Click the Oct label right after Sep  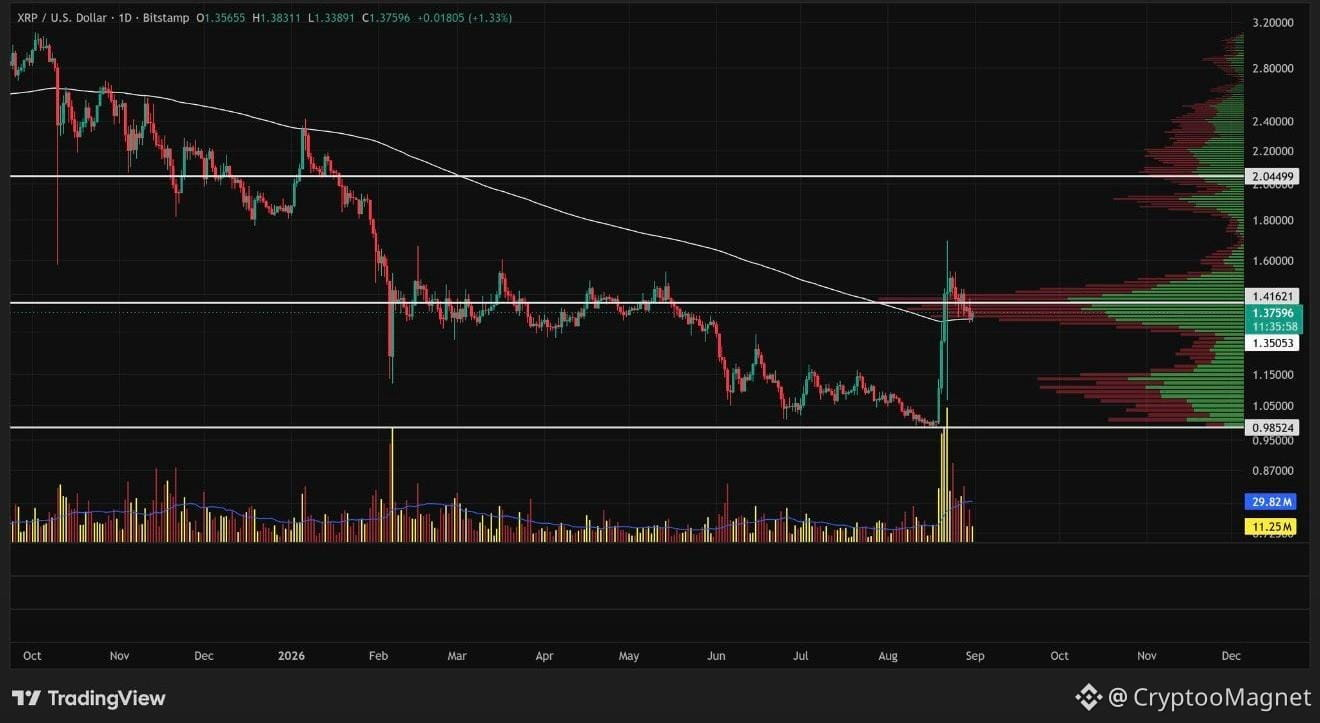[x=1059, y=656]
